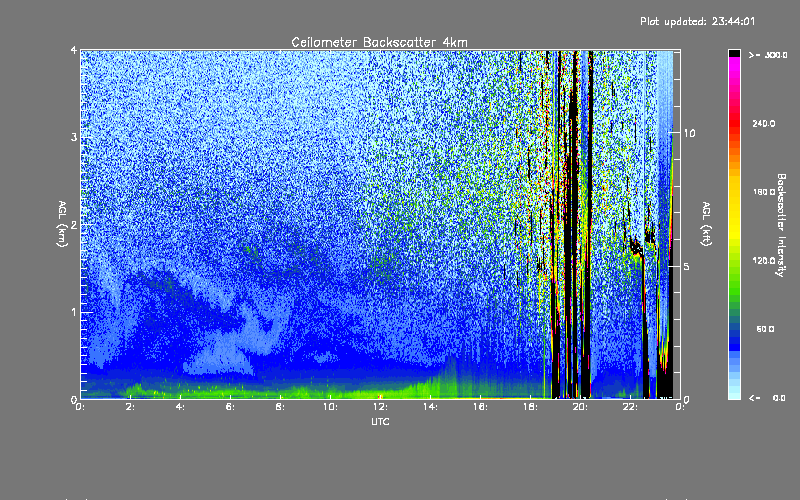Image resolution: width=800 pixels, height=500 pixels.
Task: Click the '240.0' colorbar value label
Action: (764, 124)
